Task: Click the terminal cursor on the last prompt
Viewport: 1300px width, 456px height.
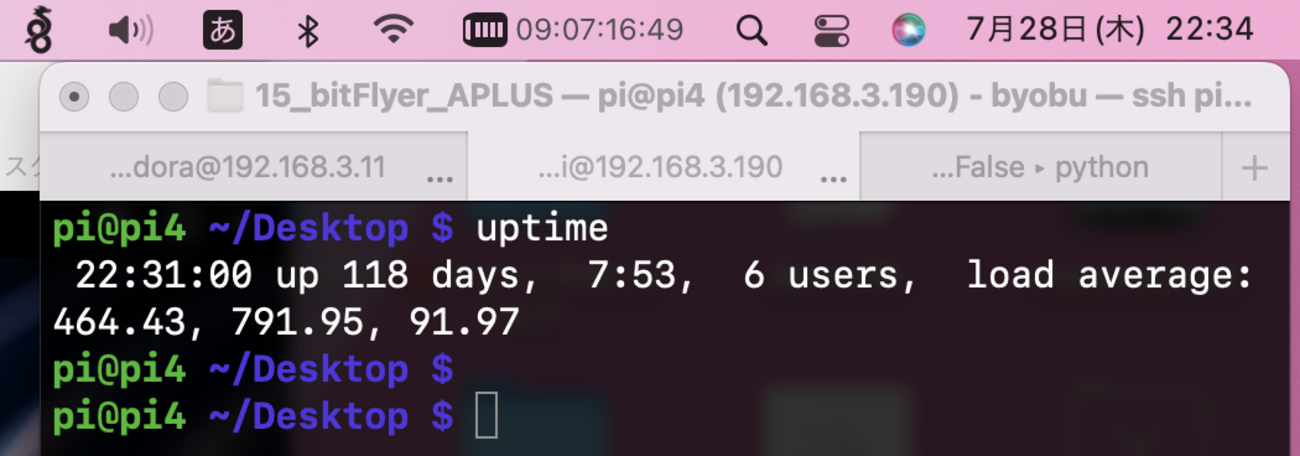Action: [x=486, y=416]
